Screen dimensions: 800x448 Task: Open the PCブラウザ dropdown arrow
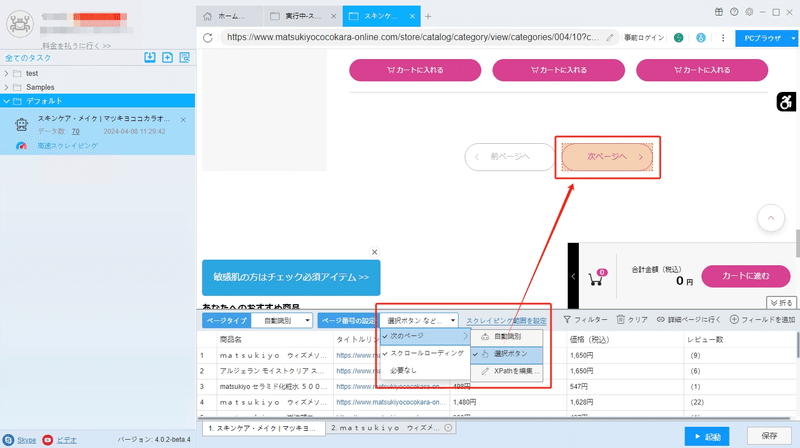pyautogui.click(x=793, y=38)
